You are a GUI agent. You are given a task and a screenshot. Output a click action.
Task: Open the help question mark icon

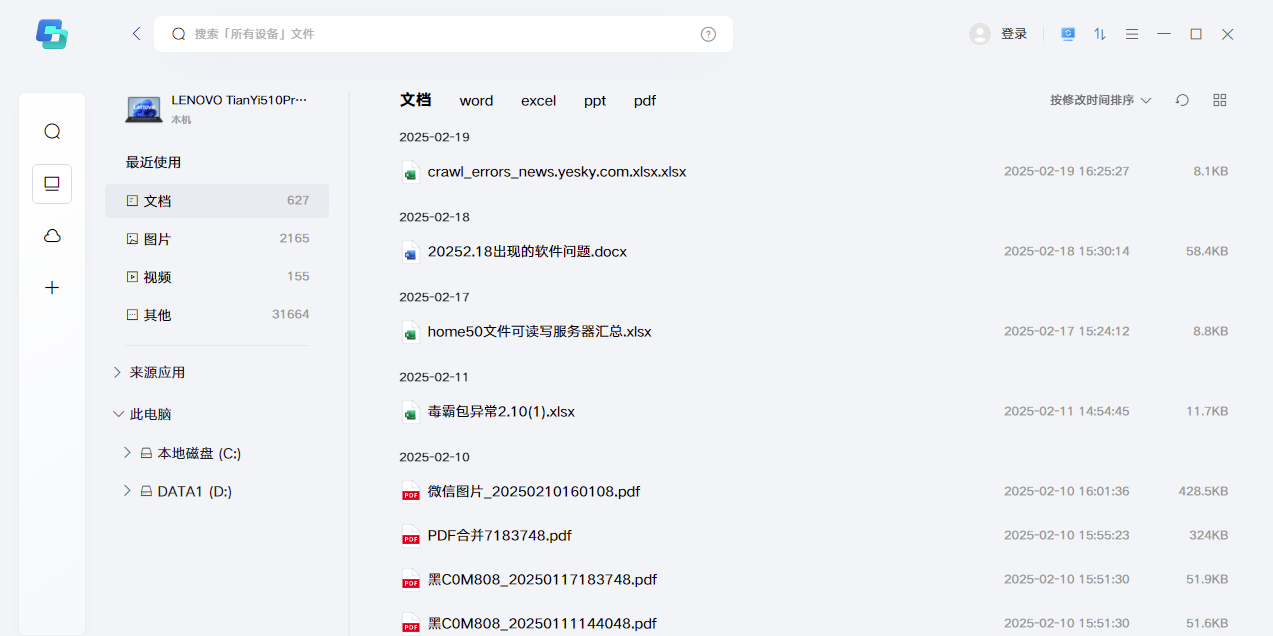point(708,33)
